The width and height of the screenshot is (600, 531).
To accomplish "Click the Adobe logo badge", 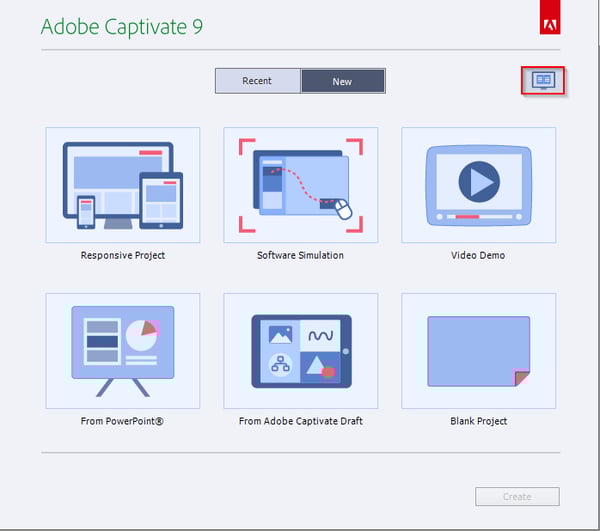I will pyautogui.click(x=550, y=17).
